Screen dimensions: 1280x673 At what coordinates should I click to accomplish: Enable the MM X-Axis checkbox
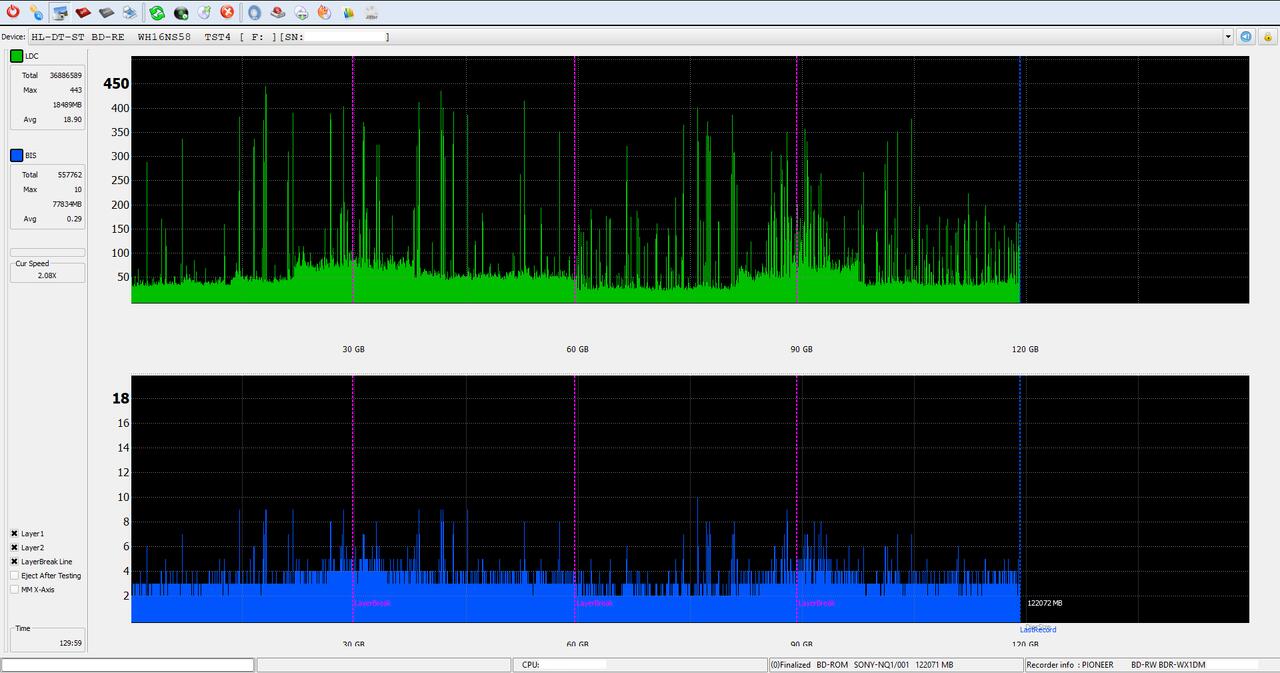pyautogui.click(x=15, y=590)
